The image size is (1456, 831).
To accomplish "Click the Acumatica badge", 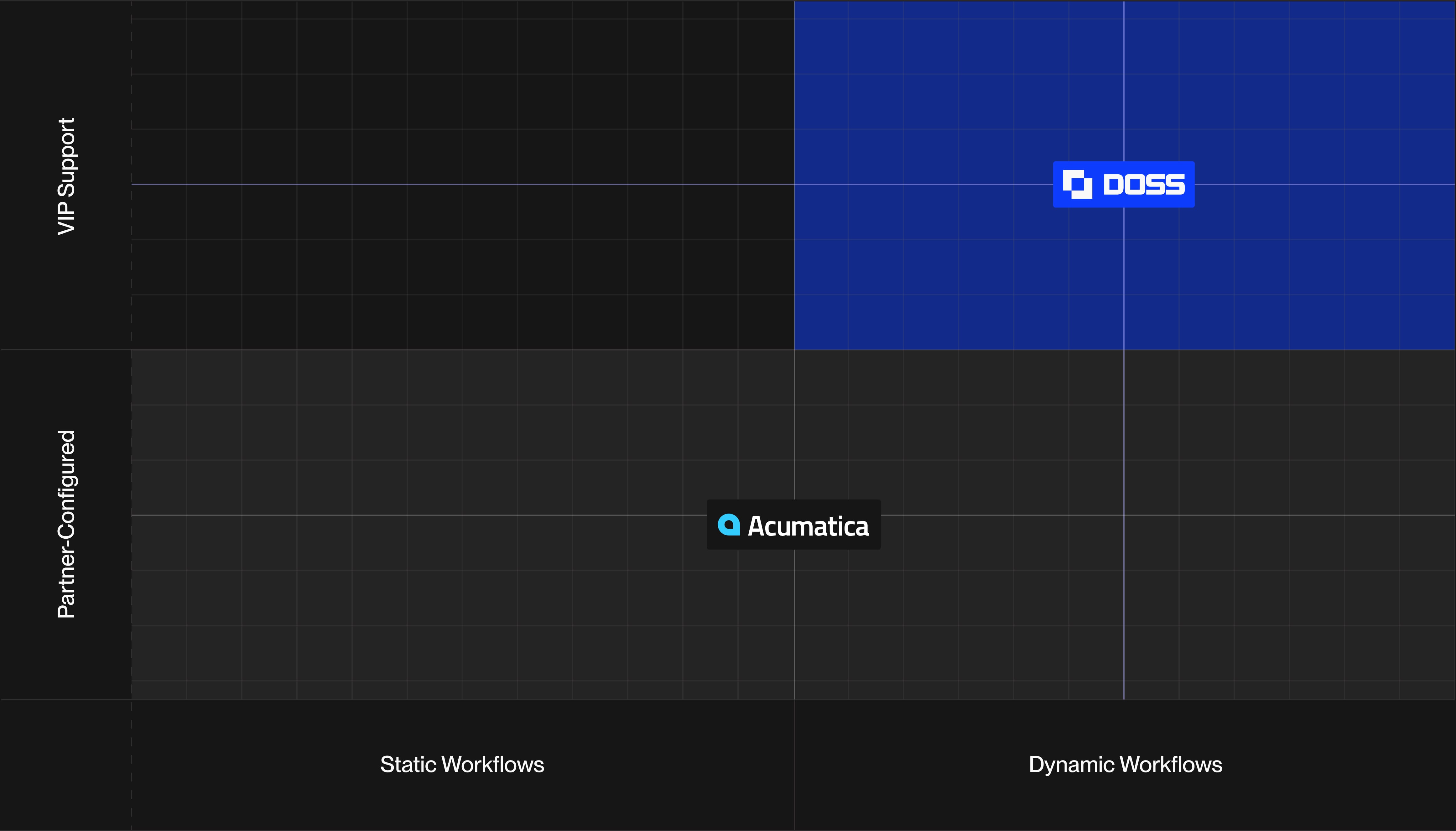I will click(x=793, y=525).
